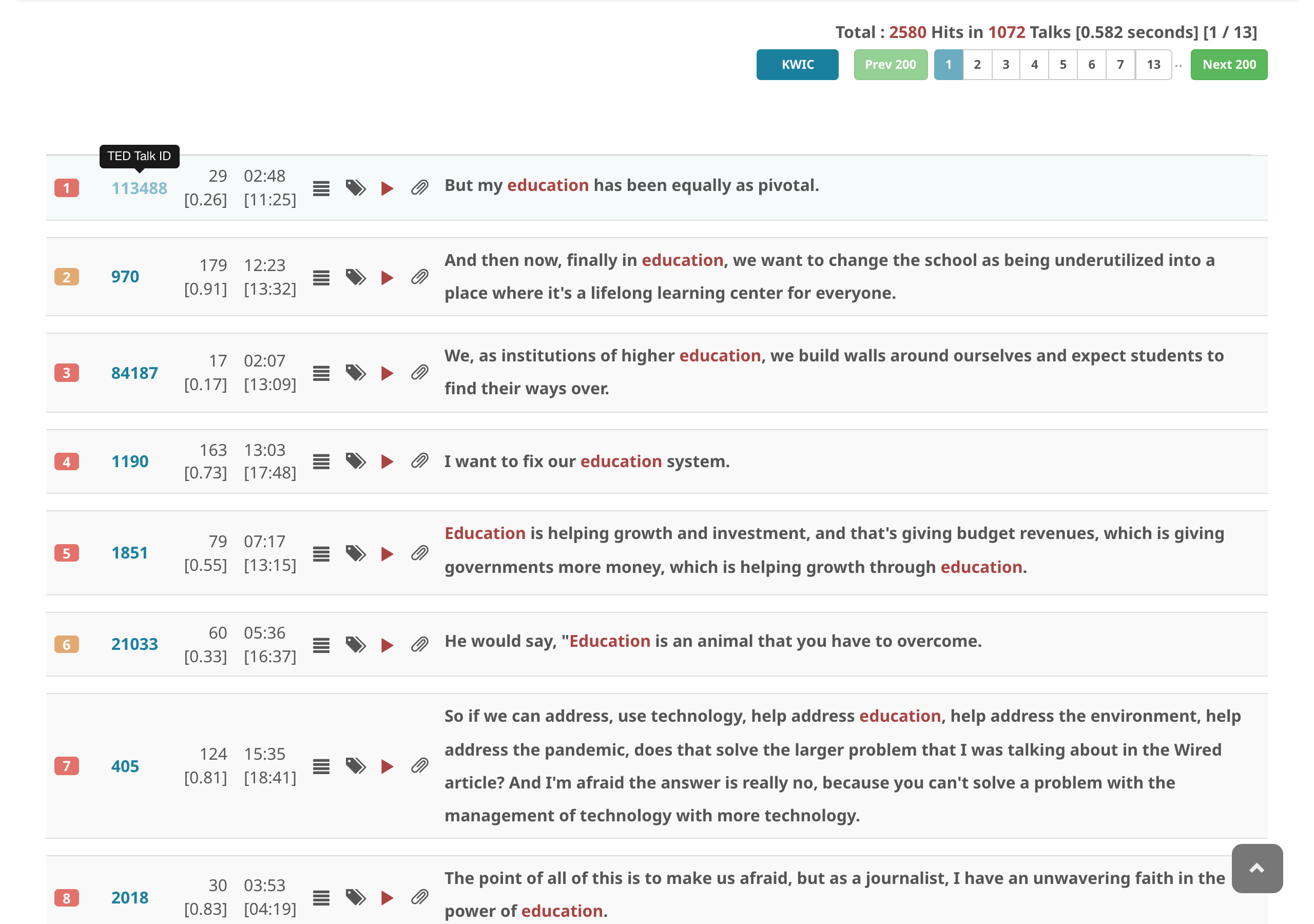Open TED talk ID 84187 link
The image size is (1314, 924).
pos(134,373)
